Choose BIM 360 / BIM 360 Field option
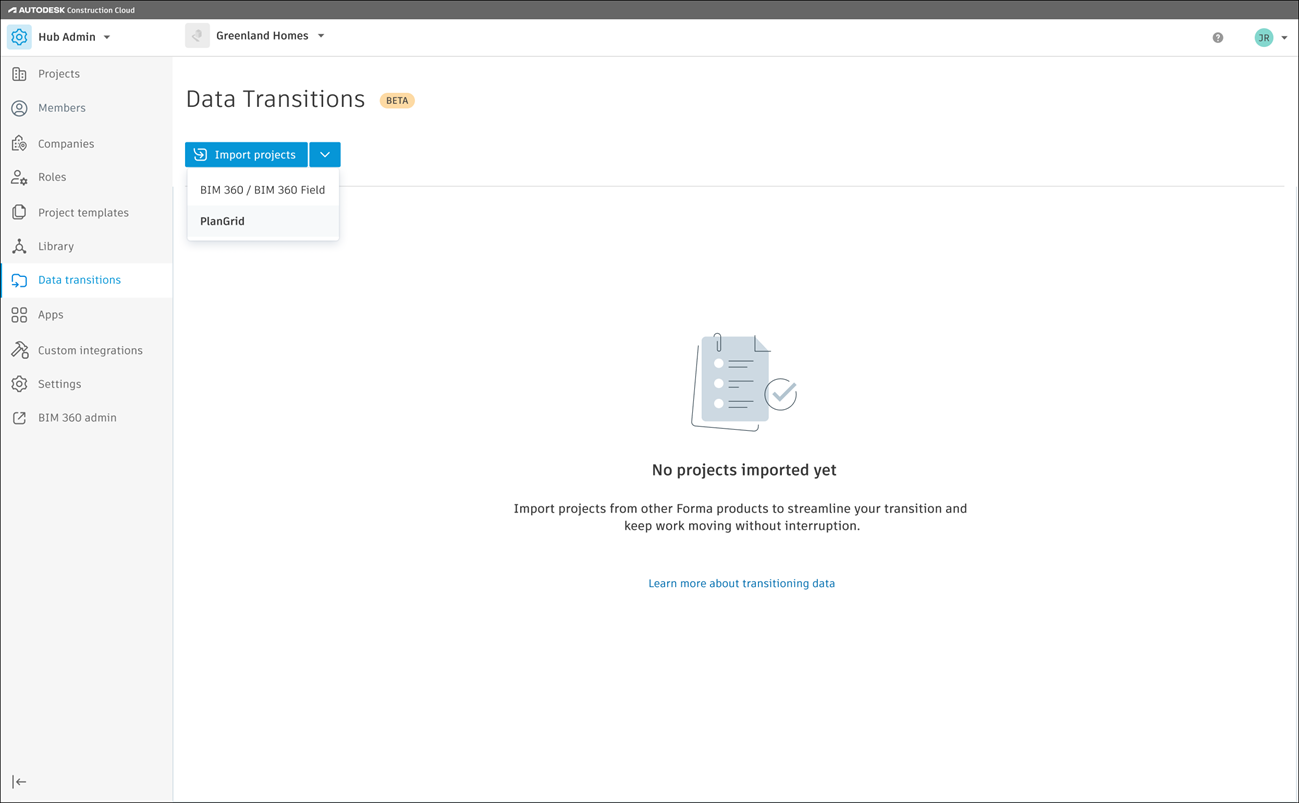This screenshot has width=1299, height=803. [263, 190]
